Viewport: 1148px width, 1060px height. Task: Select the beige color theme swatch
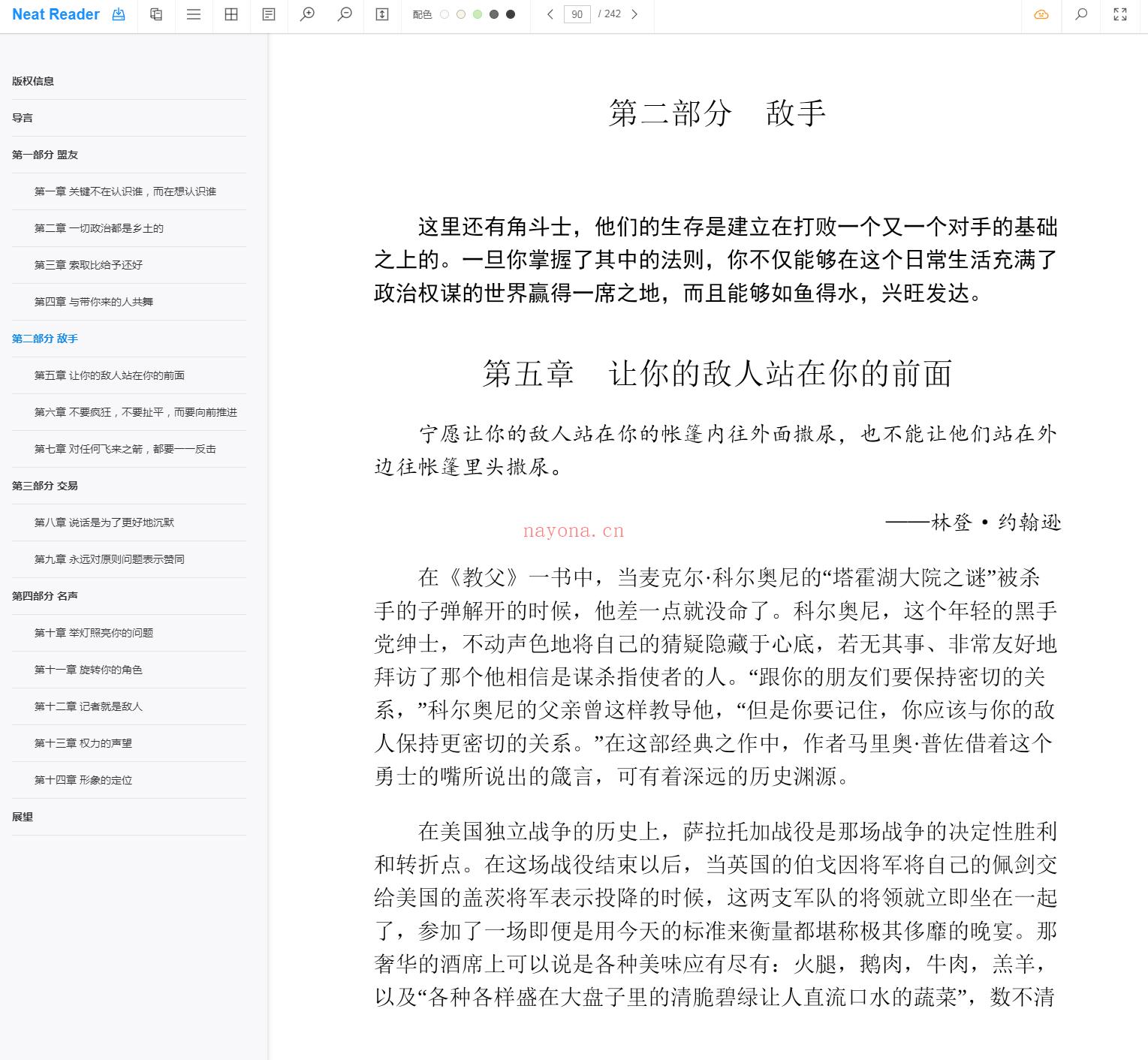coord(461,14)
